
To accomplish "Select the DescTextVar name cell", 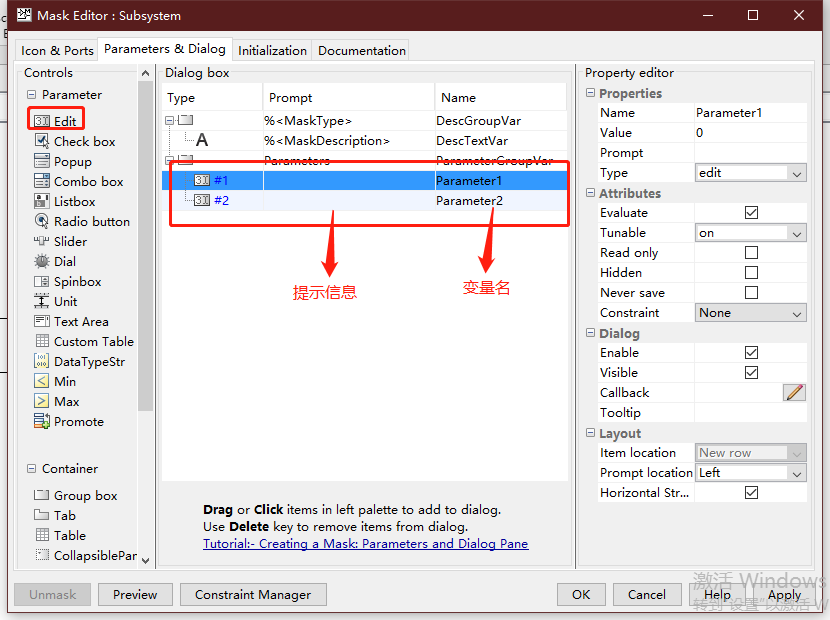I will [x=500, y=140].
